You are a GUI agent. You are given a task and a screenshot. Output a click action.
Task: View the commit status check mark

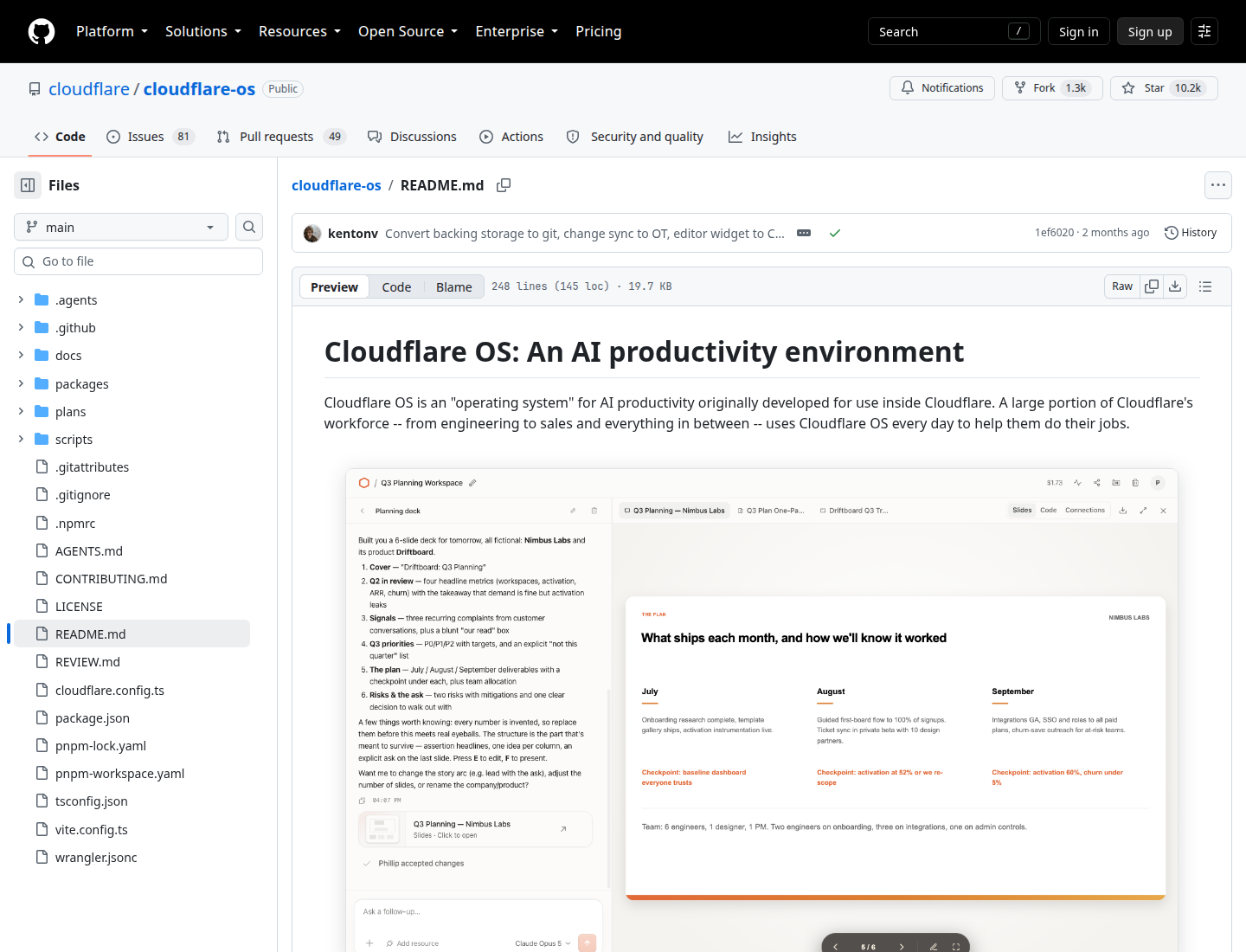pos(835,233)
